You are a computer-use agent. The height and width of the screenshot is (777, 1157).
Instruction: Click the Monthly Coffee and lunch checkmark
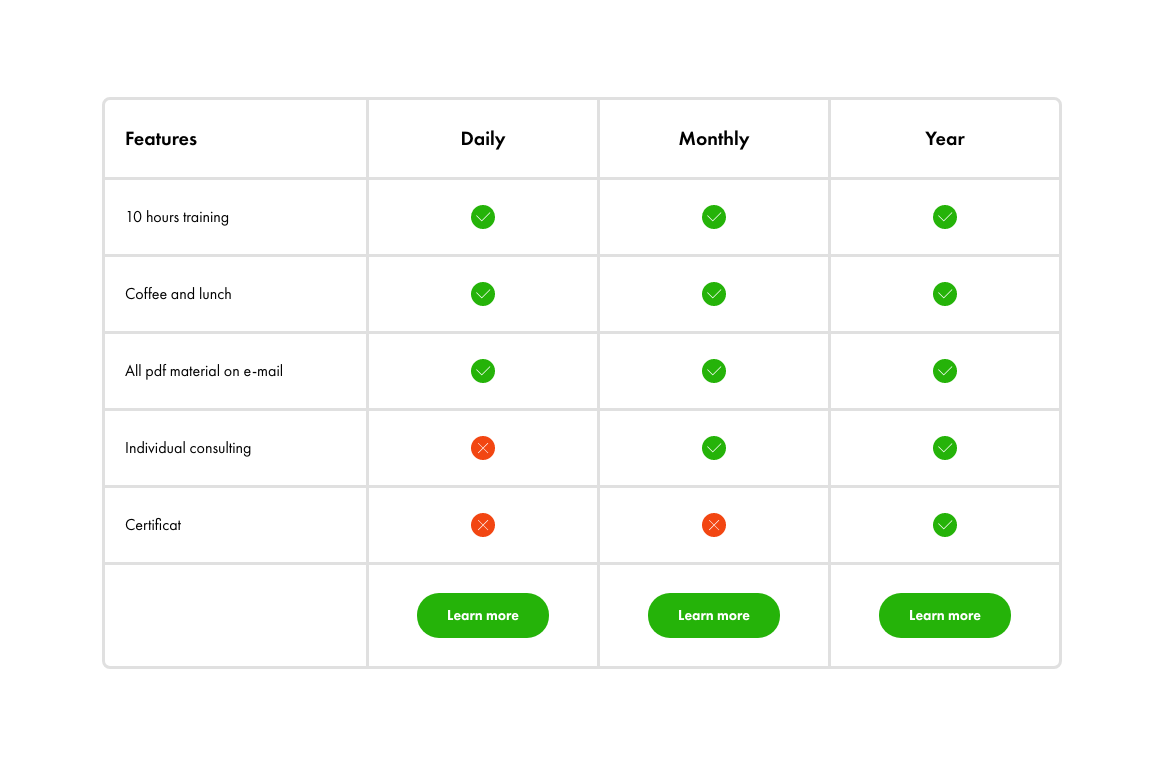[714, 294]
